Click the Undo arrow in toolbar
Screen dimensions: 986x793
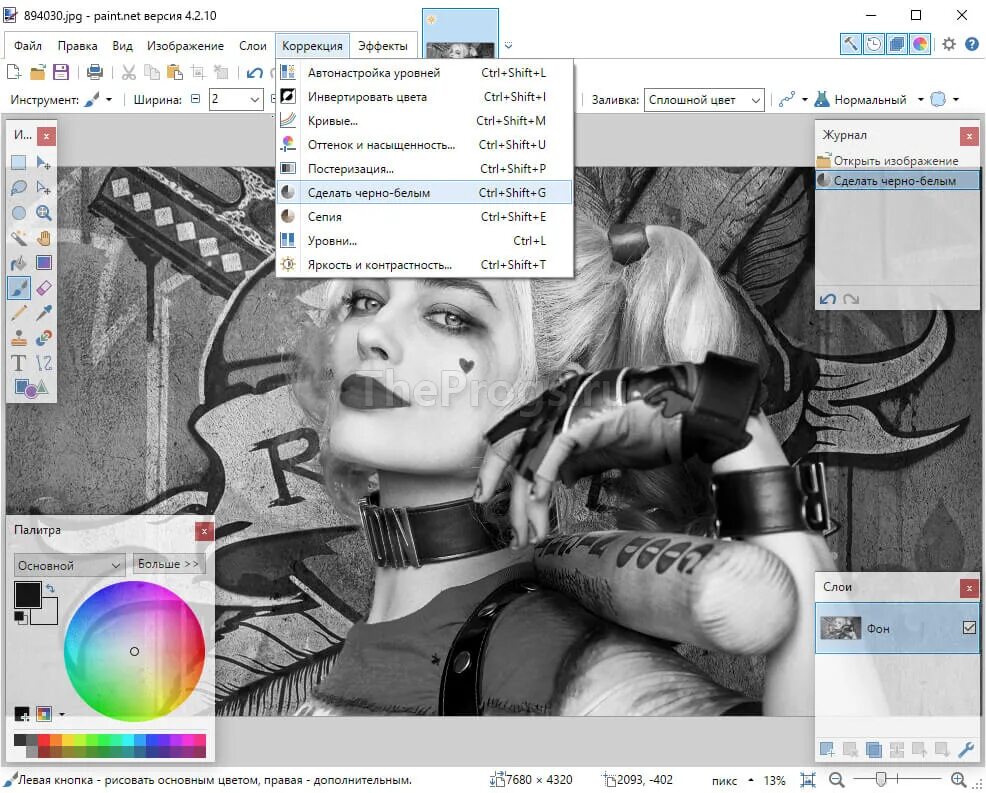point(255,73)
